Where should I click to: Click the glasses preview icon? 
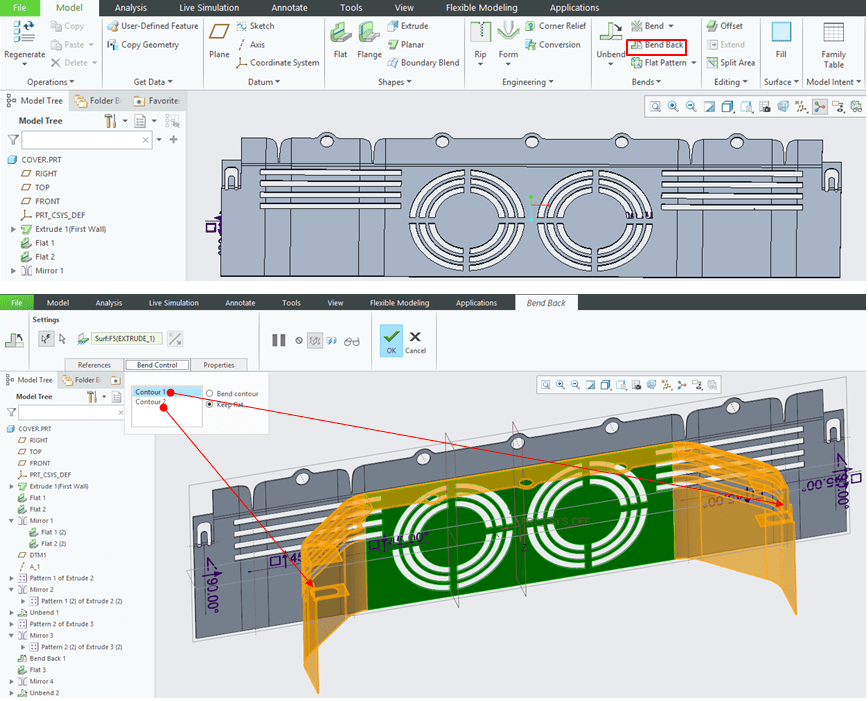351,340
